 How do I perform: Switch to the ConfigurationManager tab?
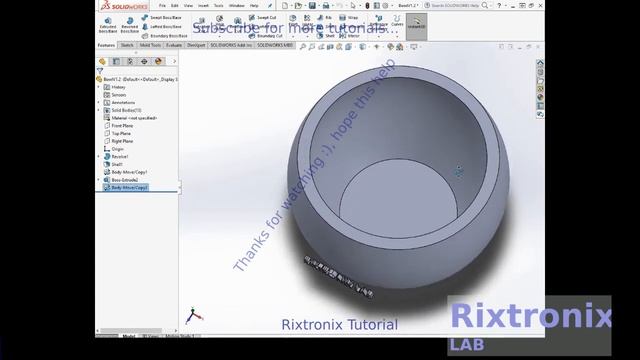pos(130,61)
